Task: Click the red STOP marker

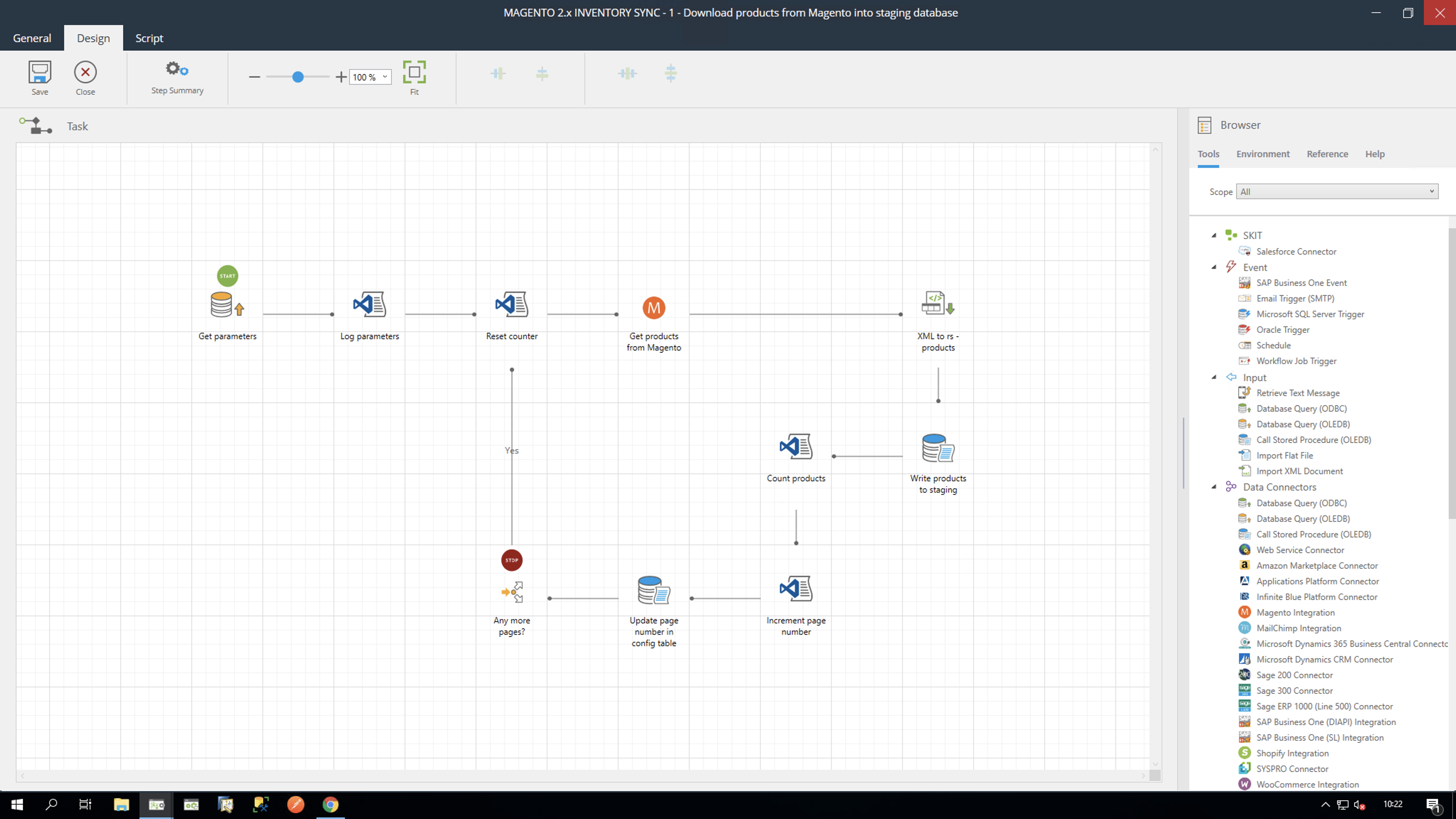Action: (512, 560)
